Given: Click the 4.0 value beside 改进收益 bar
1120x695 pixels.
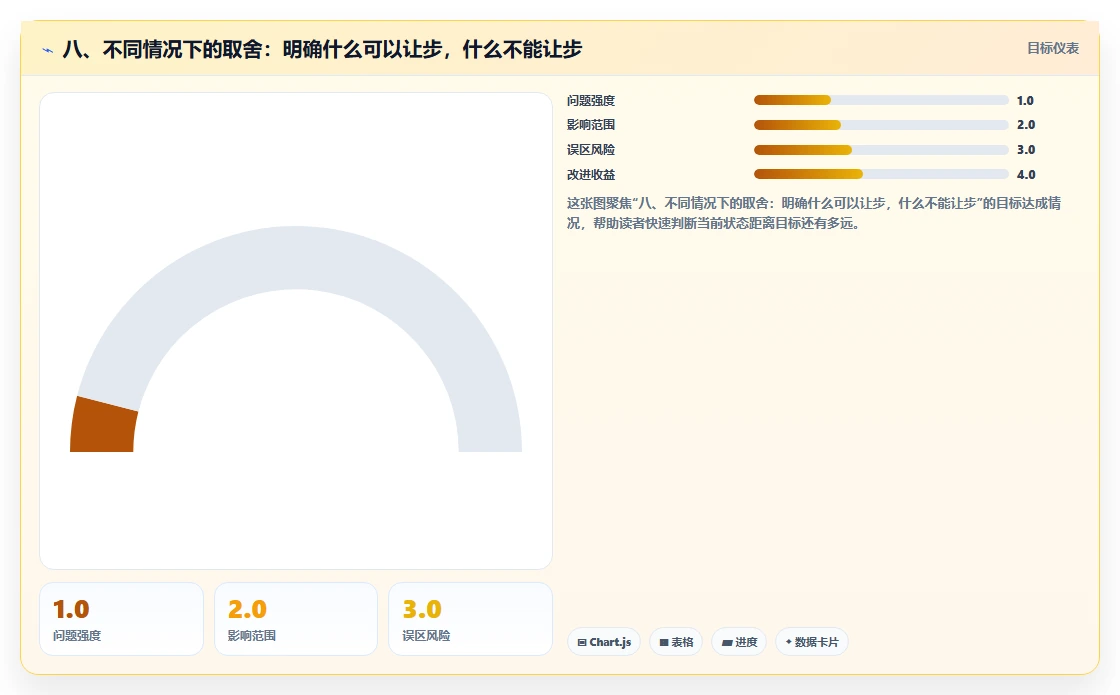Looking at the screenshot, I should [x=1026, y=174].
